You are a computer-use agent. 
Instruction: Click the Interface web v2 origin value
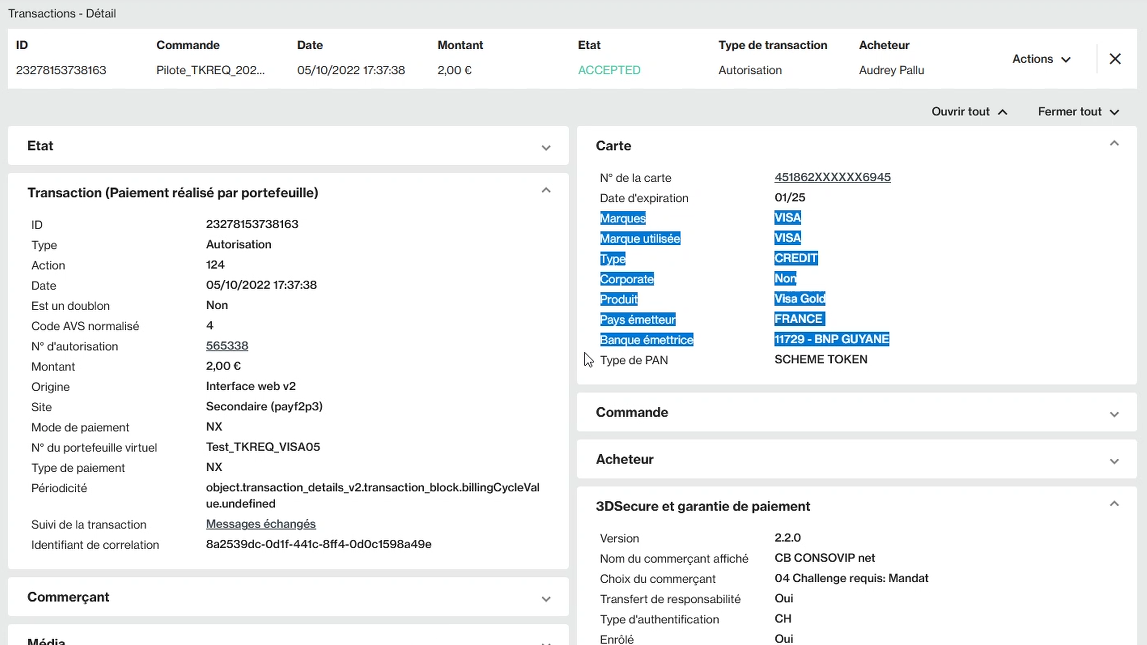[250, 386]
